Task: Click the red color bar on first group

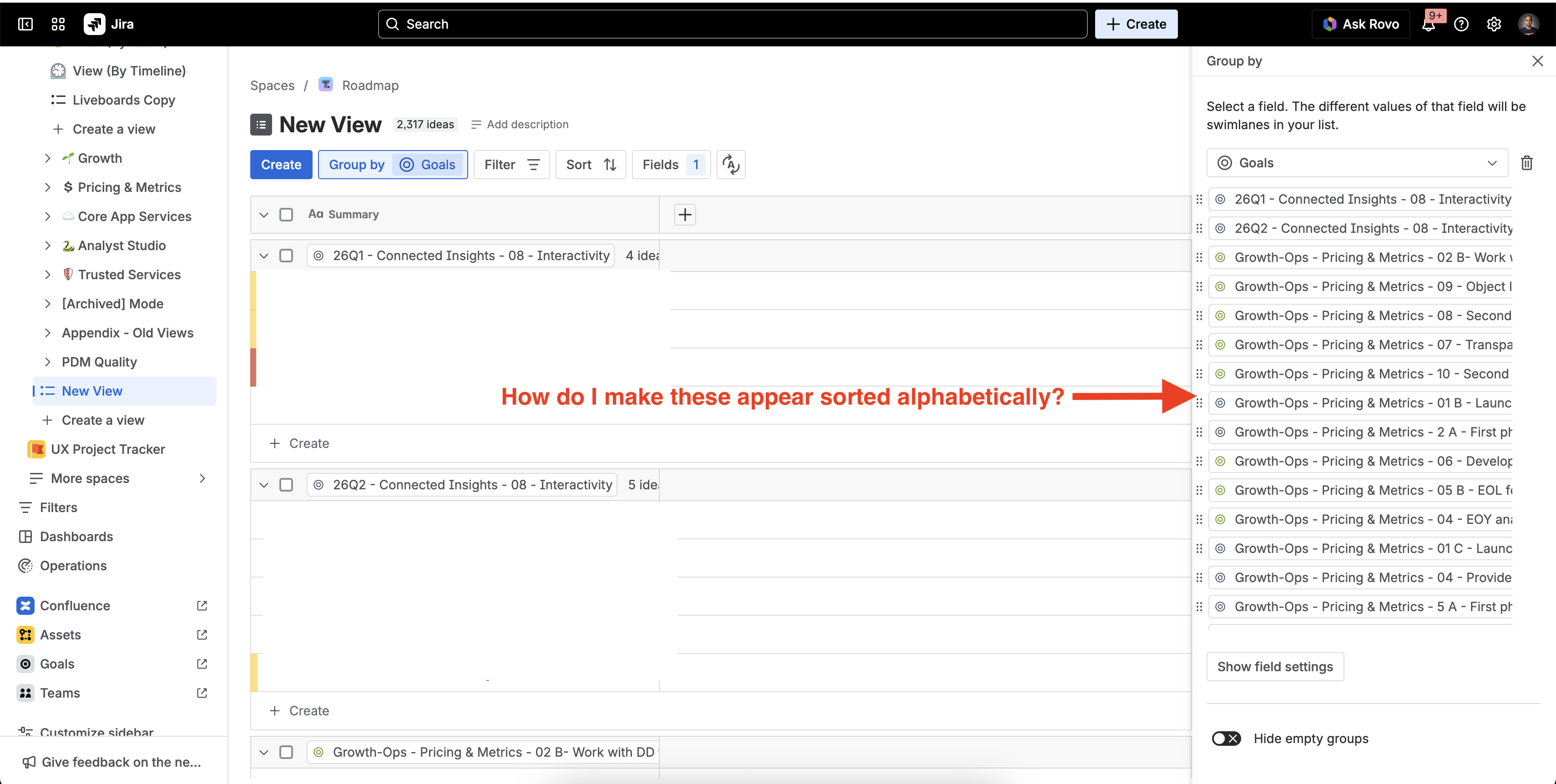Action: 254,367
